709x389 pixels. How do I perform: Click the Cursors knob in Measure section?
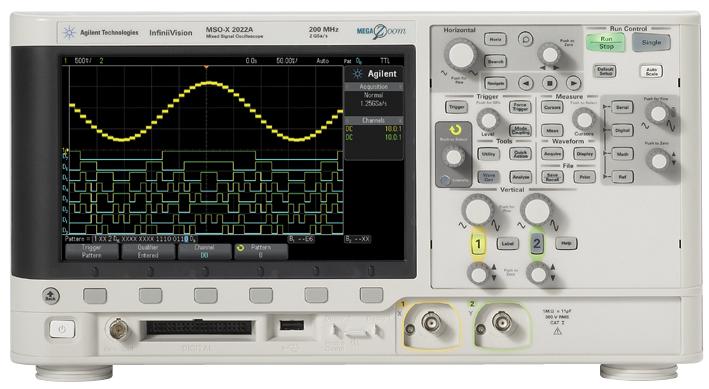584,120
